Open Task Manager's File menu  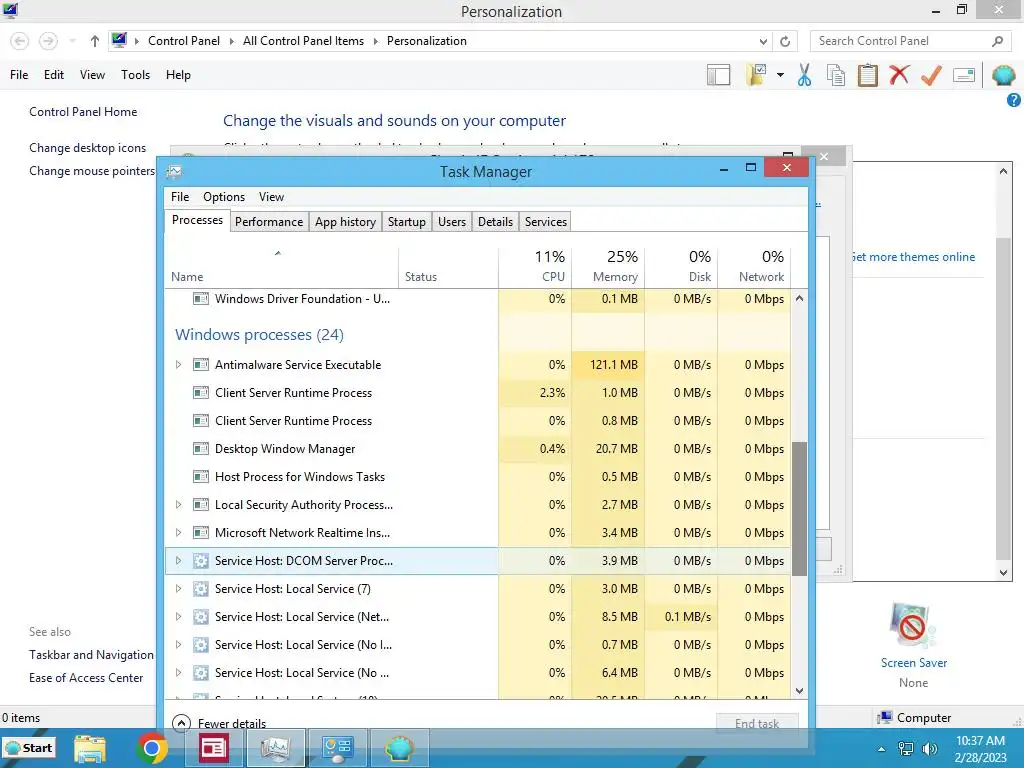(180, 197)
